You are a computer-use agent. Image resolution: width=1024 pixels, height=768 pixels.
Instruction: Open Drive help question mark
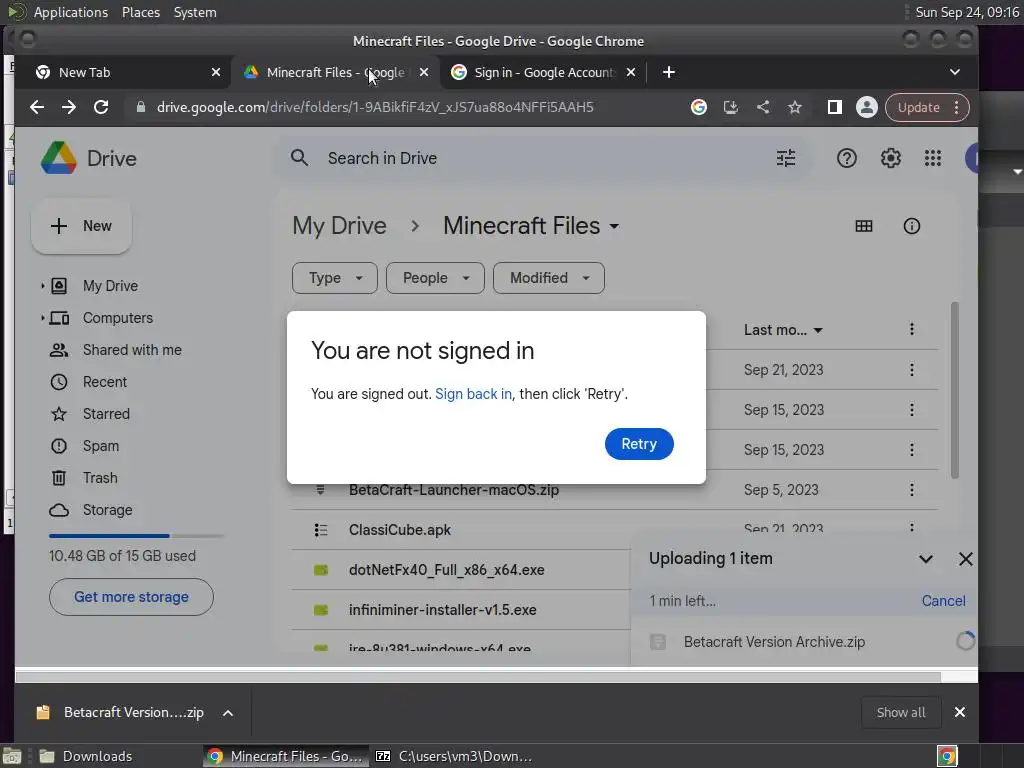pyautogui.click(x=846, y=158)
